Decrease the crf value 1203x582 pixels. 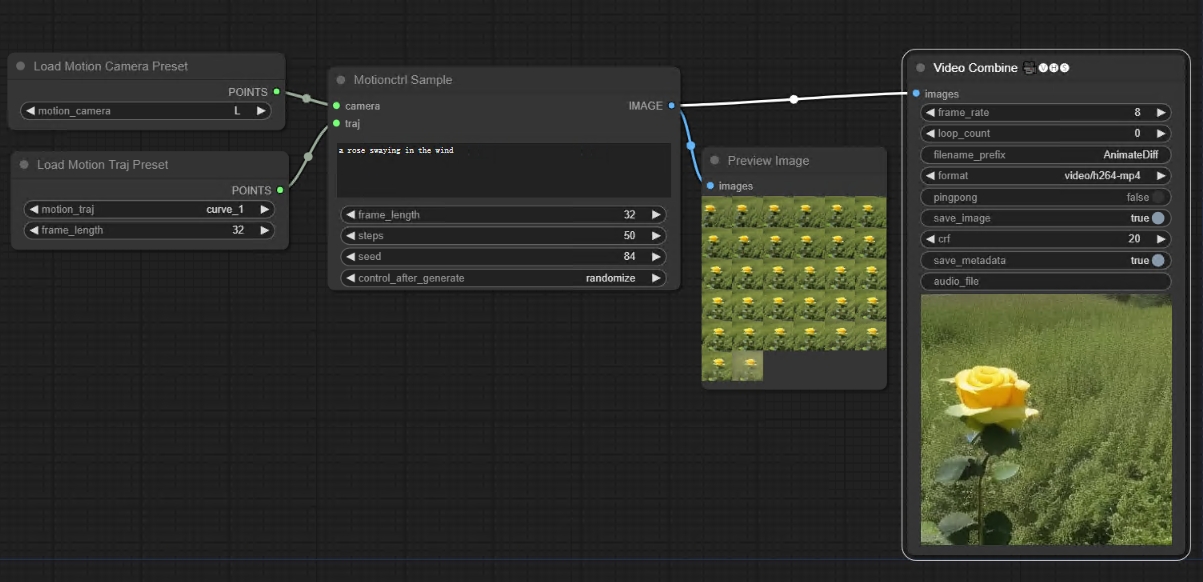931,239
